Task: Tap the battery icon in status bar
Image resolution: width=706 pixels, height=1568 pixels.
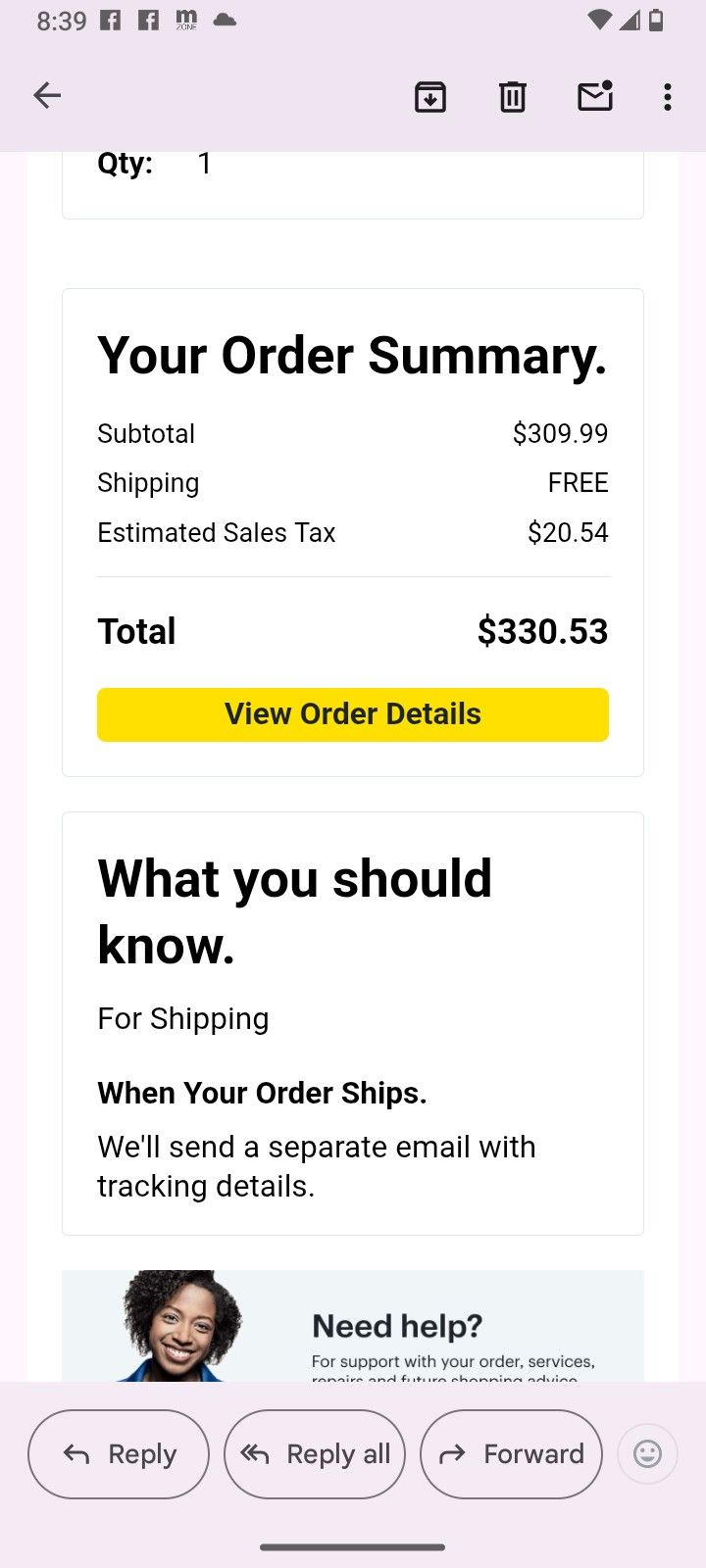Action: click(656, 21)
